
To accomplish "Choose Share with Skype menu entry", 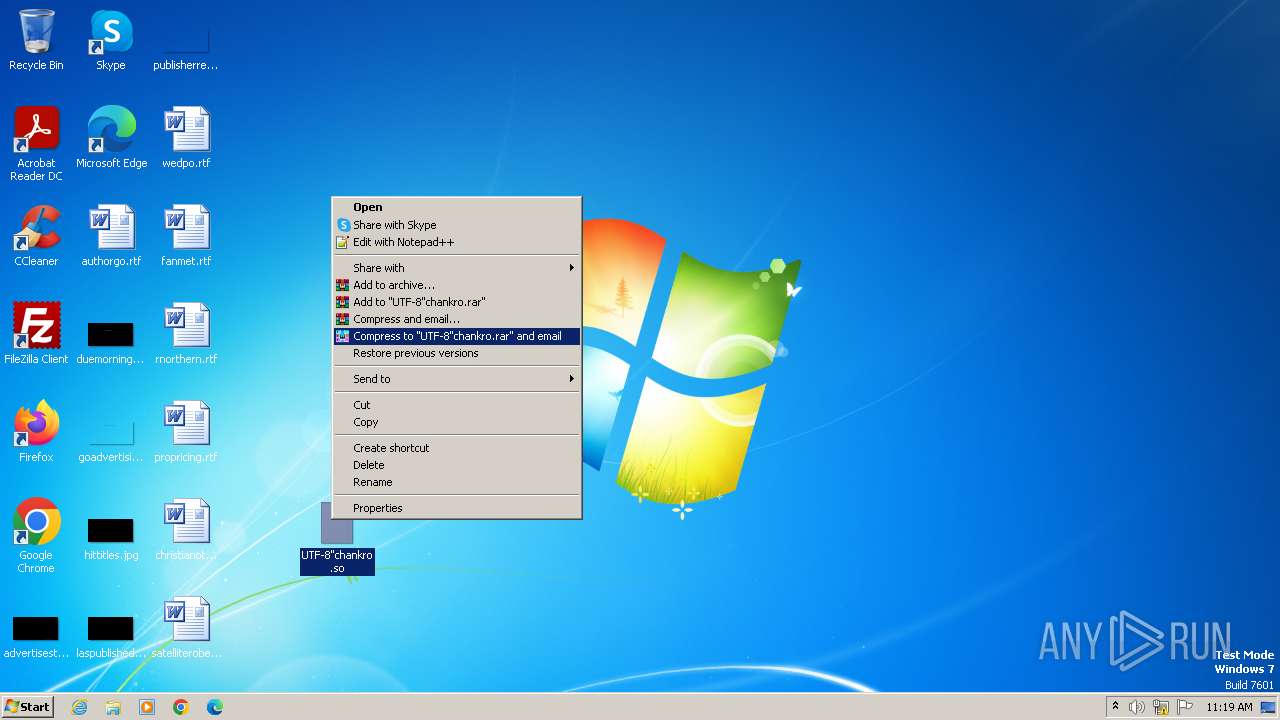I will pos(457,225).
